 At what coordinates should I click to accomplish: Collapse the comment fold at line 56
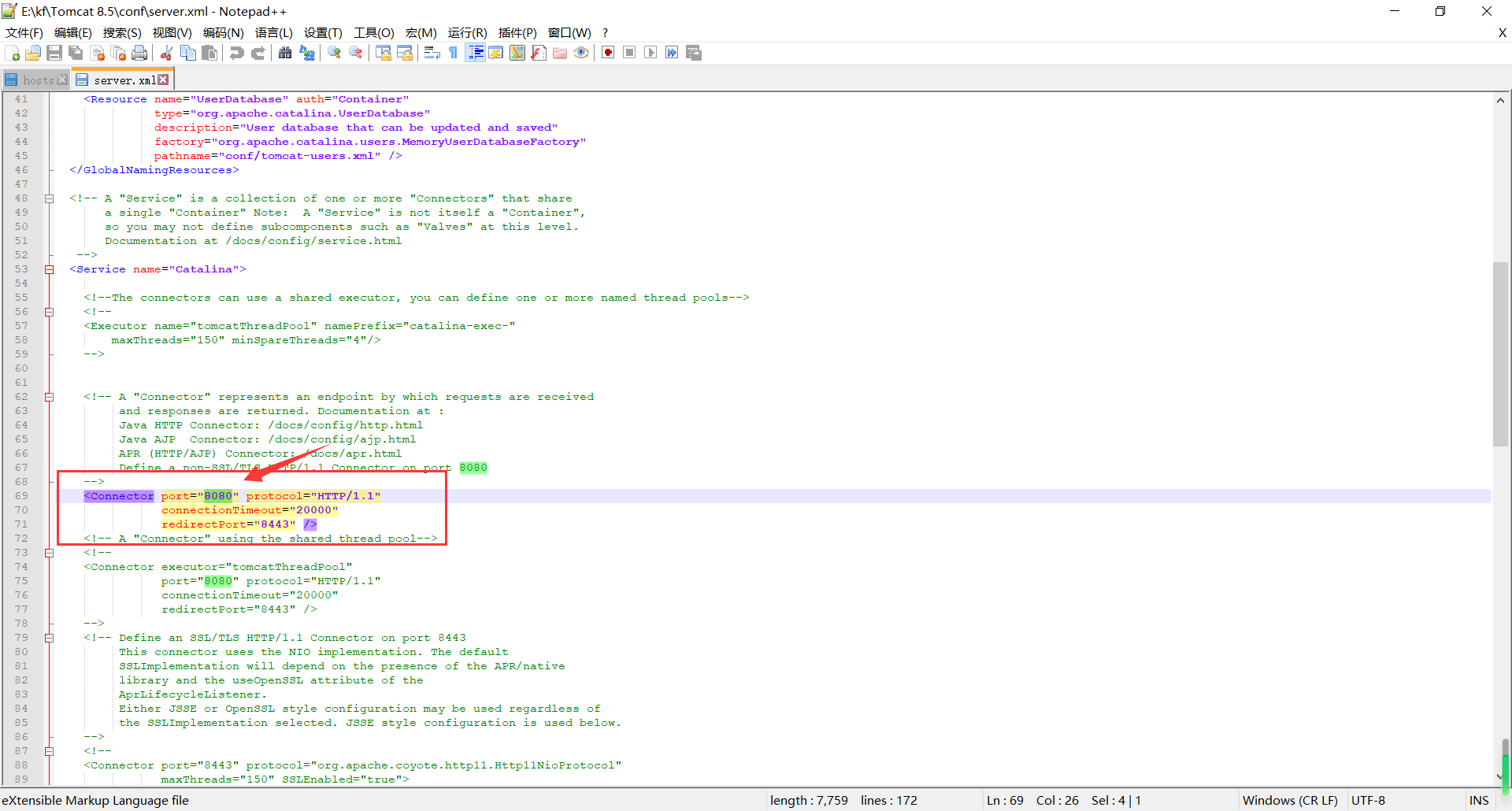tap(49, 312)
